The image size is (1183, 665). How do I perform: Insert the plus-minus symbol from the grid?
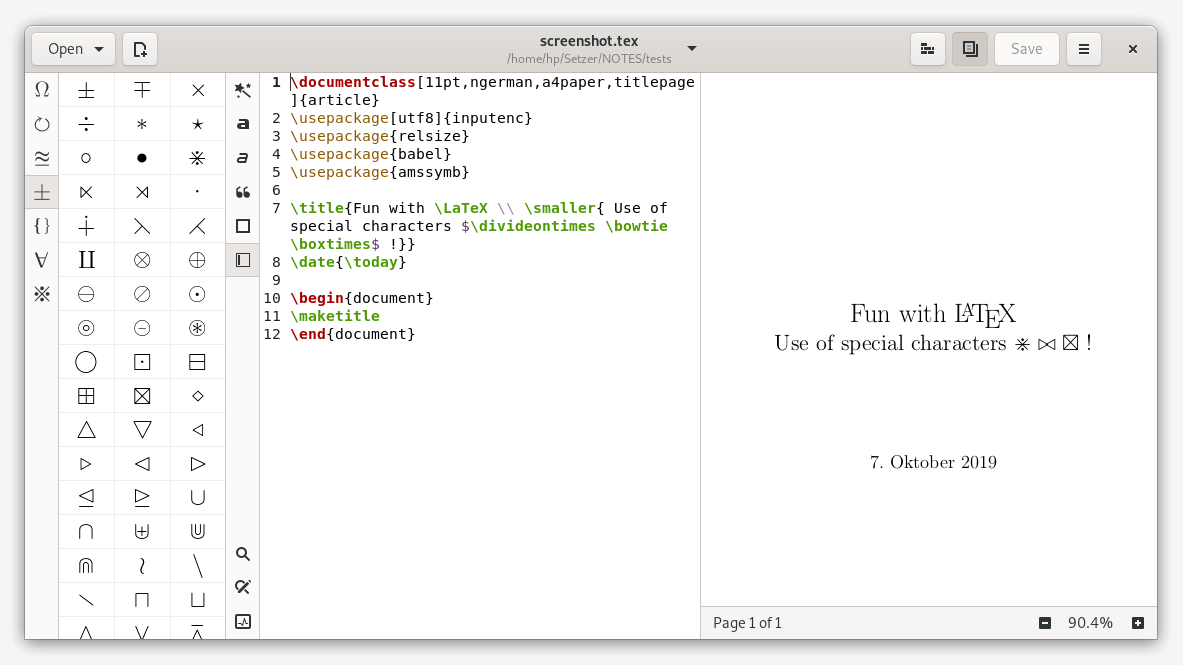(86, 91)
